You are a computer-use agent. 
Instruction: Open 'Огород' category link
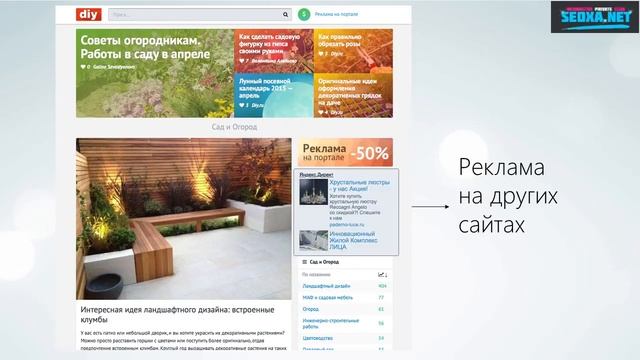311,309
